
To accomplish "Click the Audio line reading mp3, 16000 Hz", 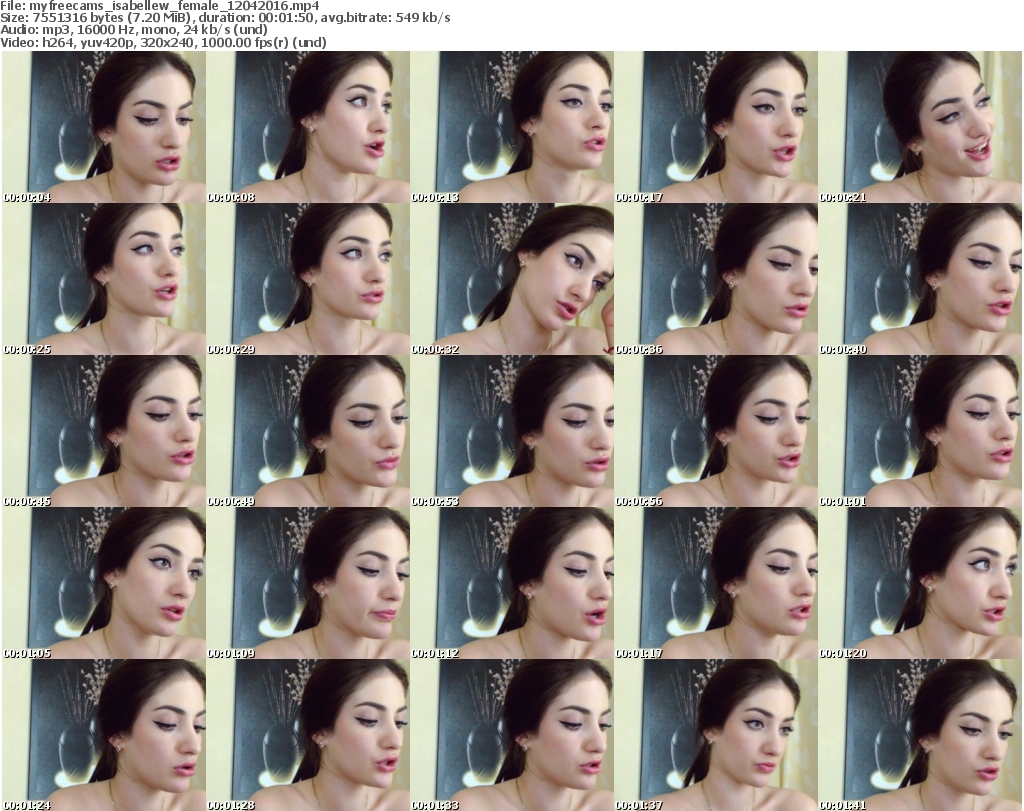I will tap(134, 30).
